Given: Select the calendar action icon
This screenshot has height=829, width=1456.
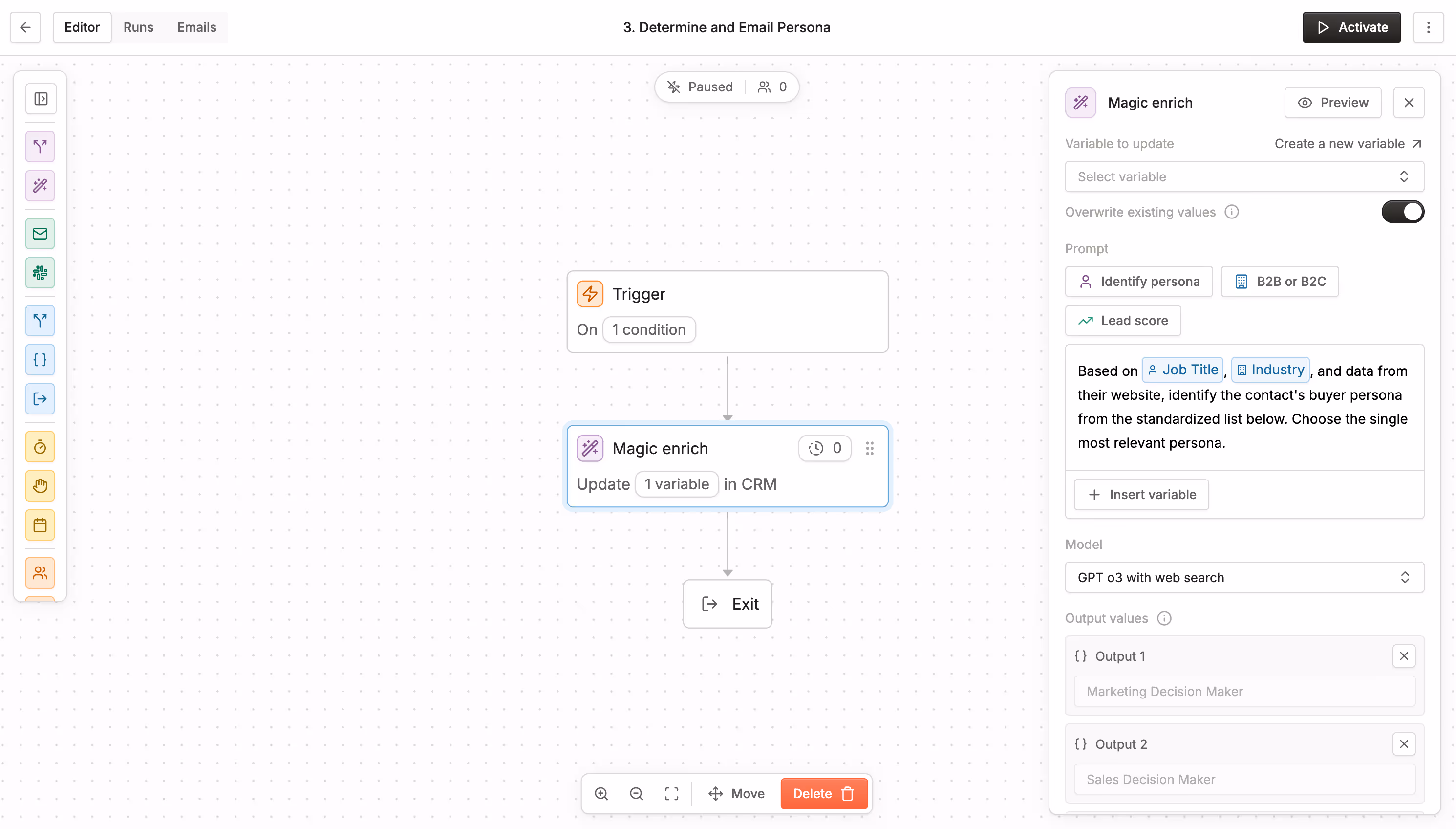Looking at the screenshot, I should [40, 525].
